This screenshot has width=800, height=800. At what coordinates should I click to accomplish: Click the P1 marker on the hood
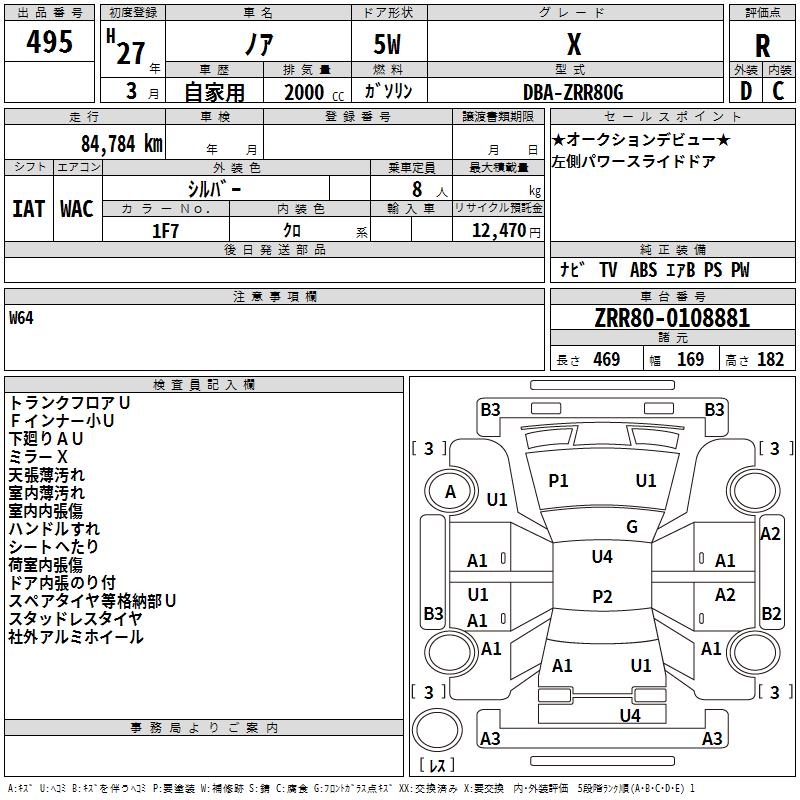[x=558, y=481]
